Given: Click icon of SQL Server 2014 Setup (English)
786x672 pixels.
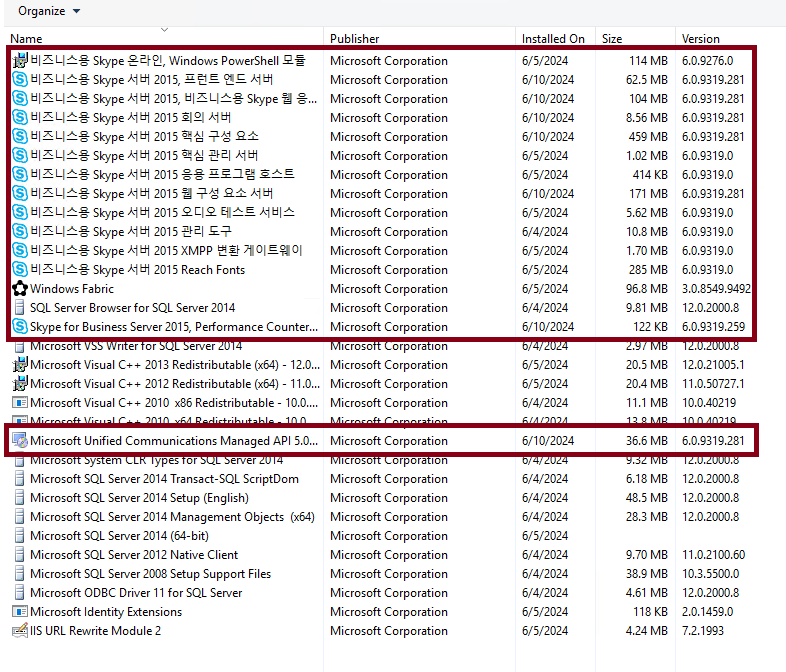Looking at the screenshot, I should coord(20,498).
